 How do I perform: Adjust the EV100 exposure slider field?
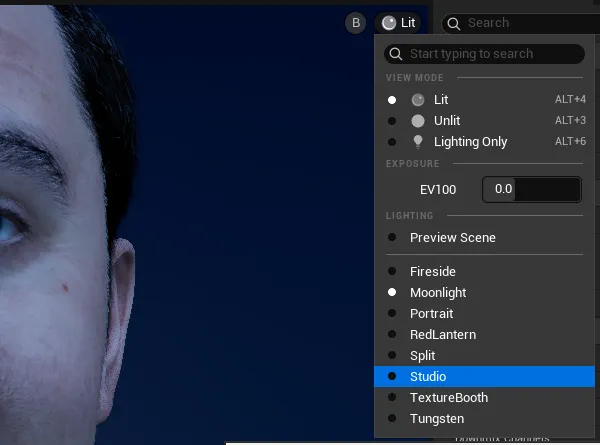pyautogui.click(x=532, y=189)
